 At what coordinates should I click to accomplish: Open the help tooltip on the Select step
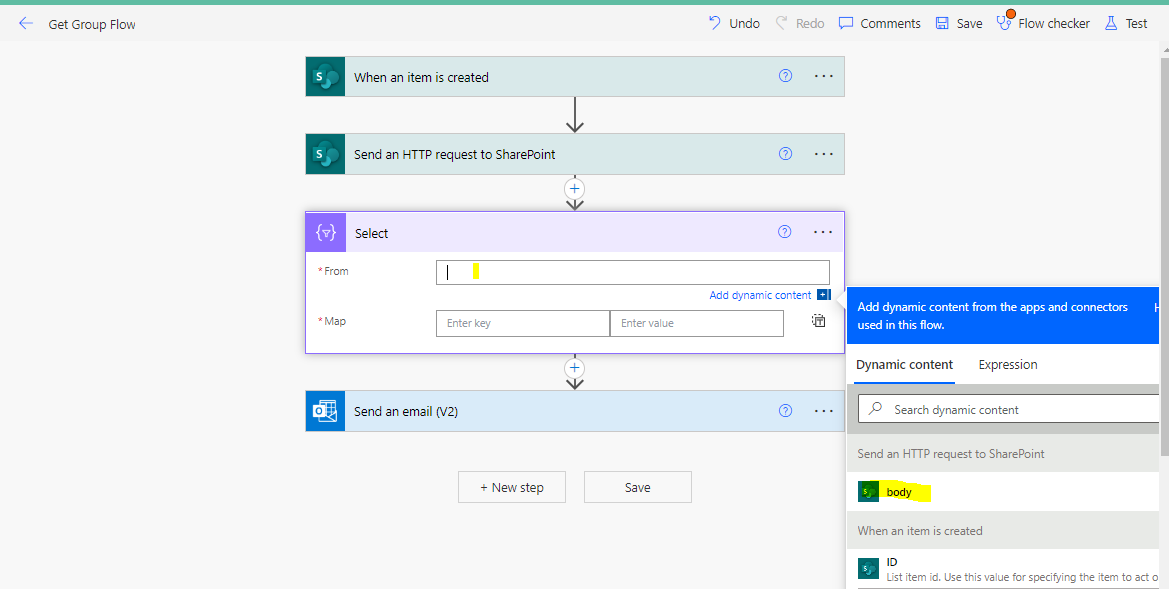tap(784, 231)
